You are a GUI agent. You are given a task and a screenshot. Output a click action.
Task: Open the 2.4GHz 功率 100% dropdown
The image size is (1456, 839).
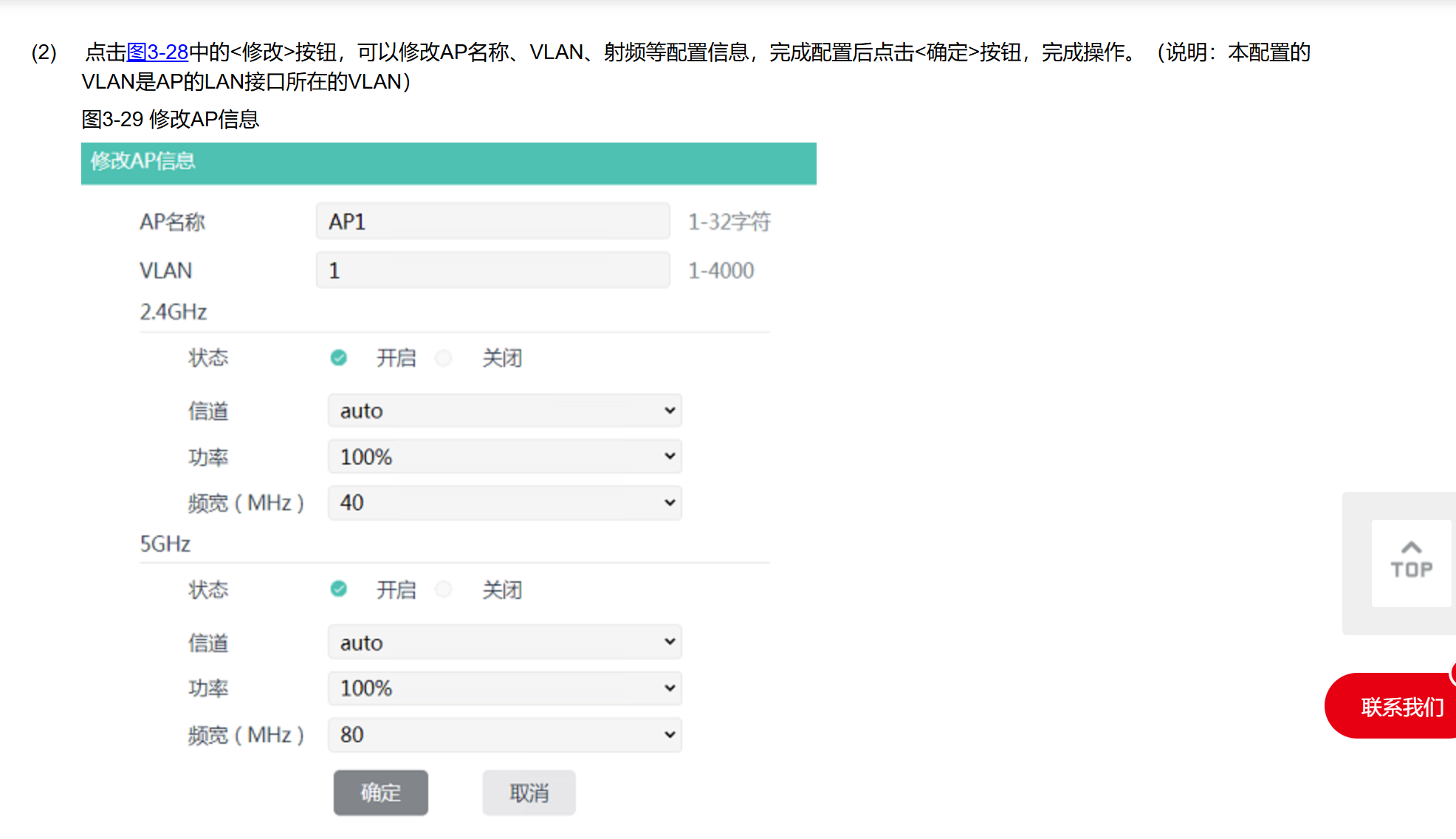pos(505,456)
